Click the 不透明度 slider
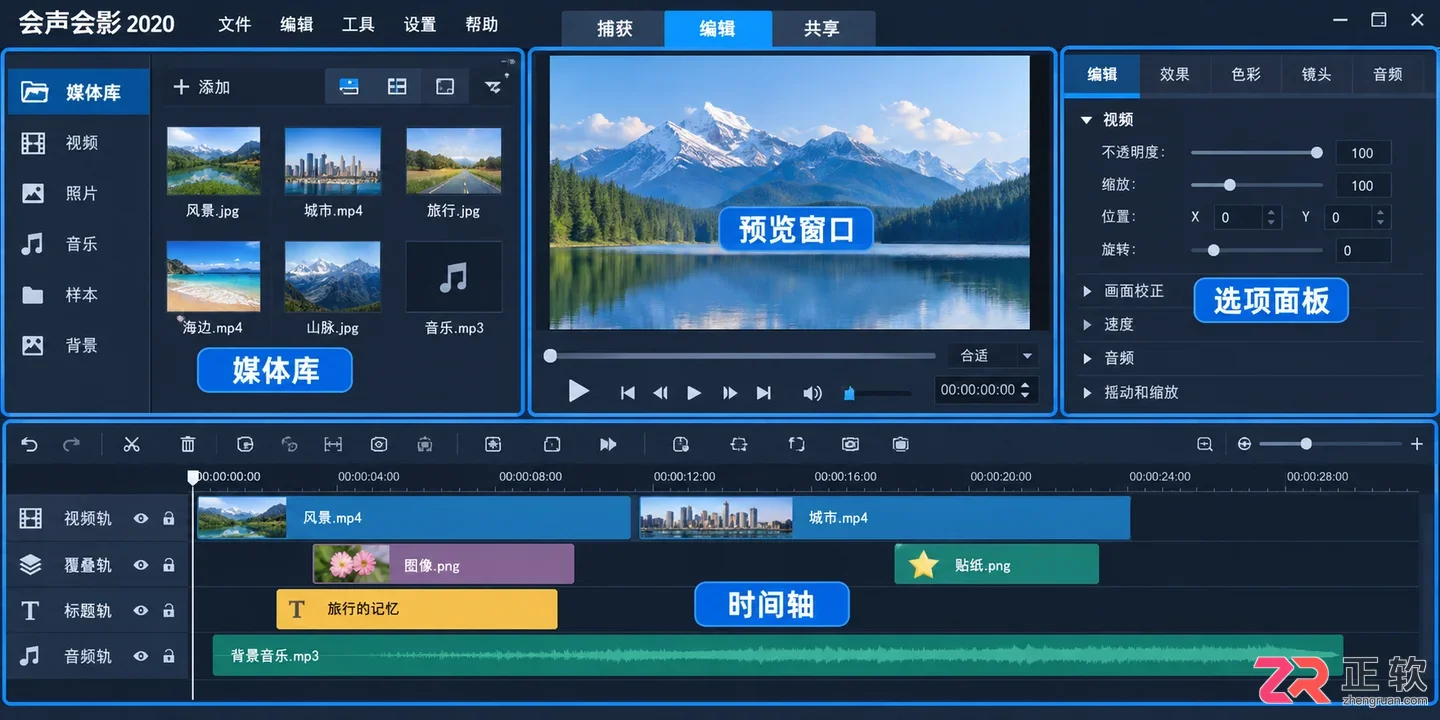The height and width of the screenshot is (720, 1440). click(1257, 153)
